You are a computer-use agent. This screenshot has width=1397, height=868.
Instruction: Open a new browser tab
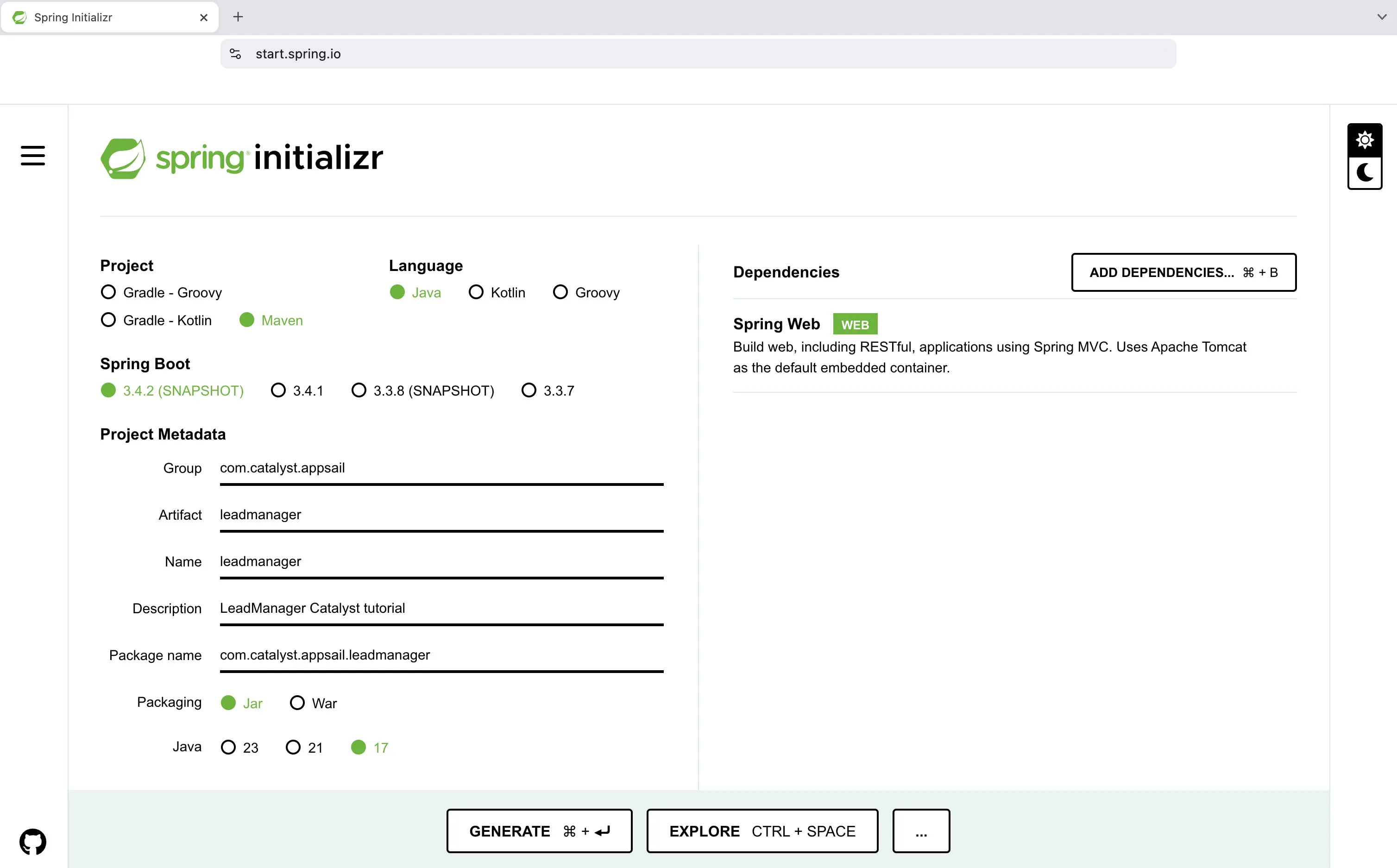[238, 17]
